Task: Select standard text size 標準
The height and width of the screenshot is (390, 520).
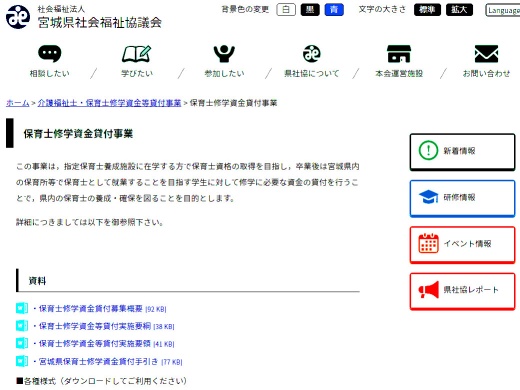Action: [427, 10]
